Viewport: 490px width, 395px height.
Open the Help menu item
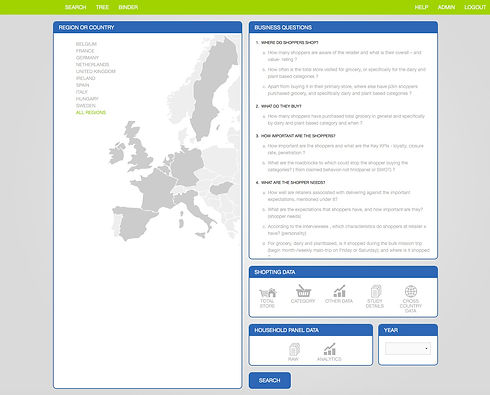(421, 7)
